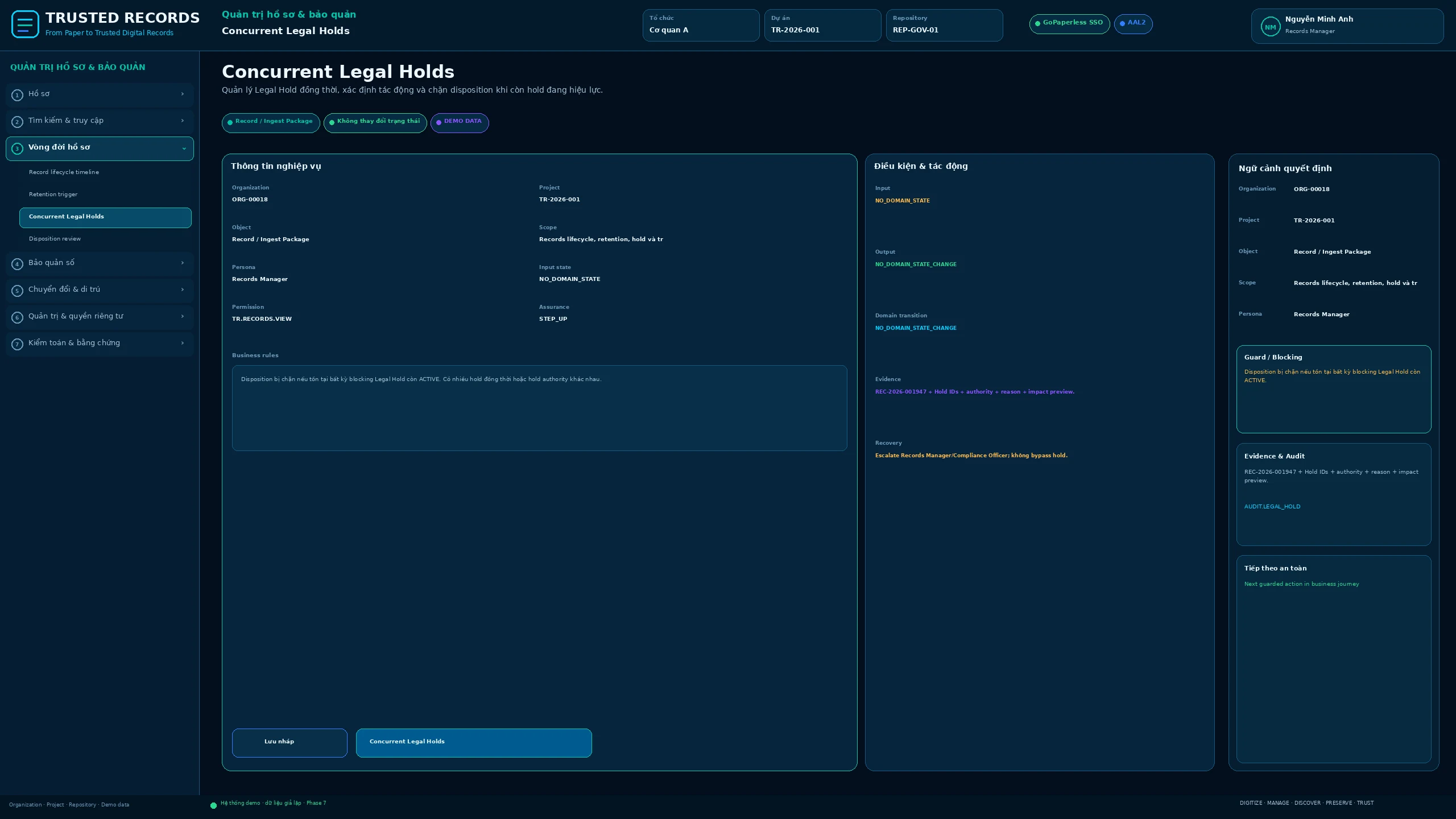Screen dimensions: 1456x819
Task: Click the TR.RECORDS.VIEW permission value
Action: [262, 319]
